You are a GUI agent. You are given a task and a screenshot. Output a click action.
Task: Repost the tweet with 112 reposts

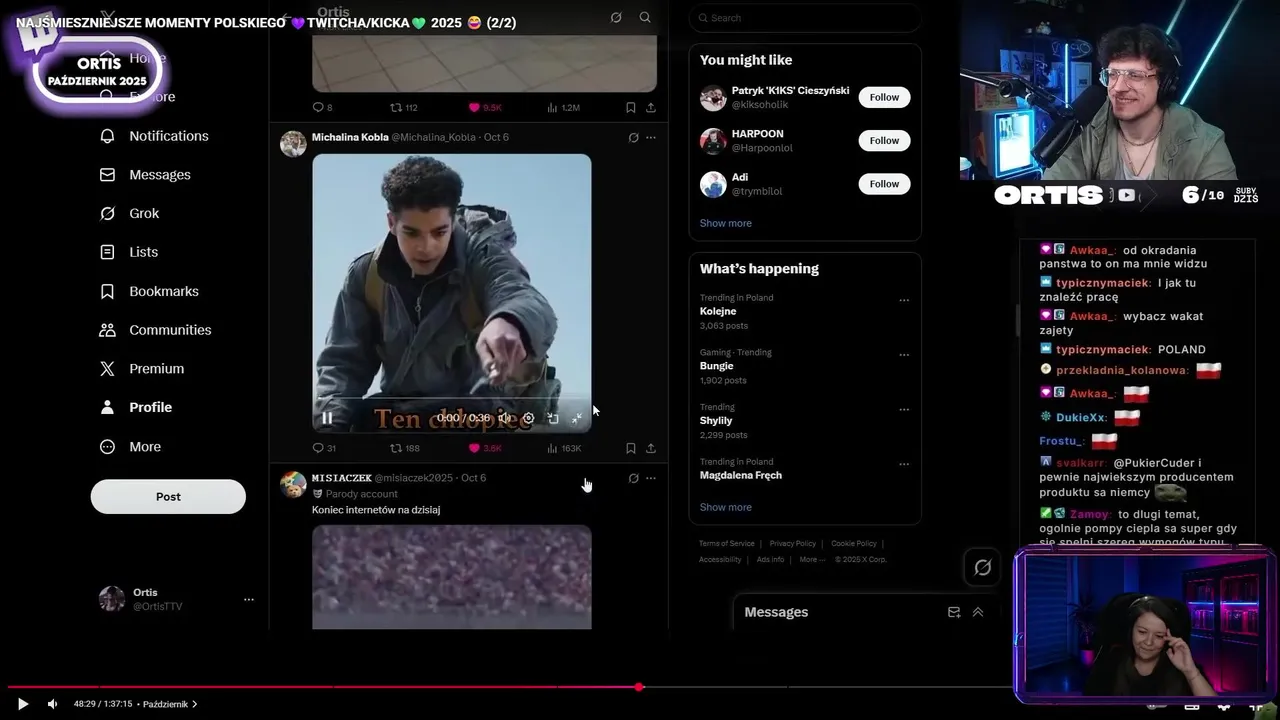[396, 107]
